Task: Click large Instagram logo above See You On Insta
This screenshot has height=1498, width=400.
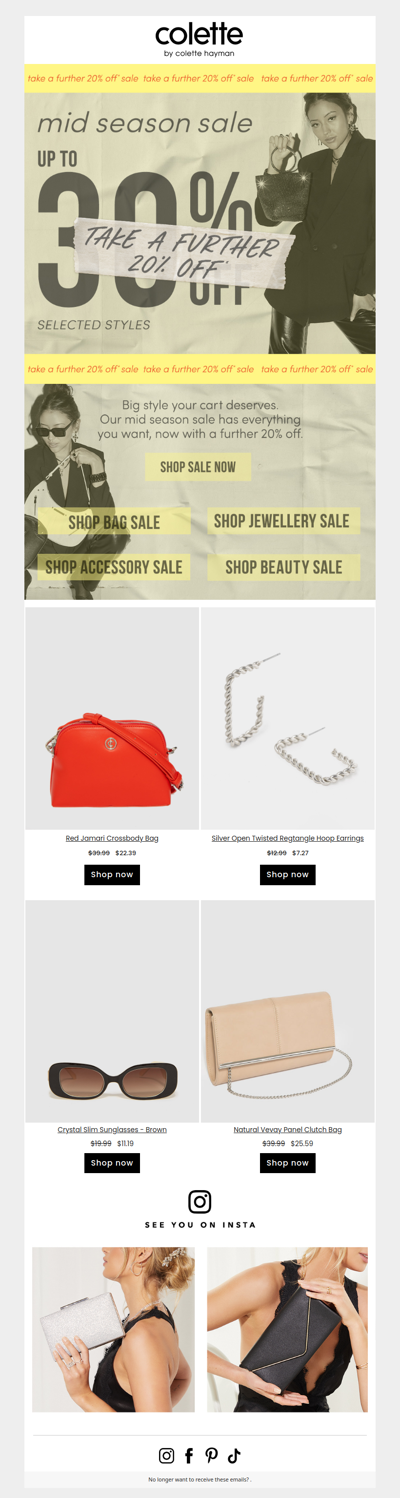Action: (200, 1201)
